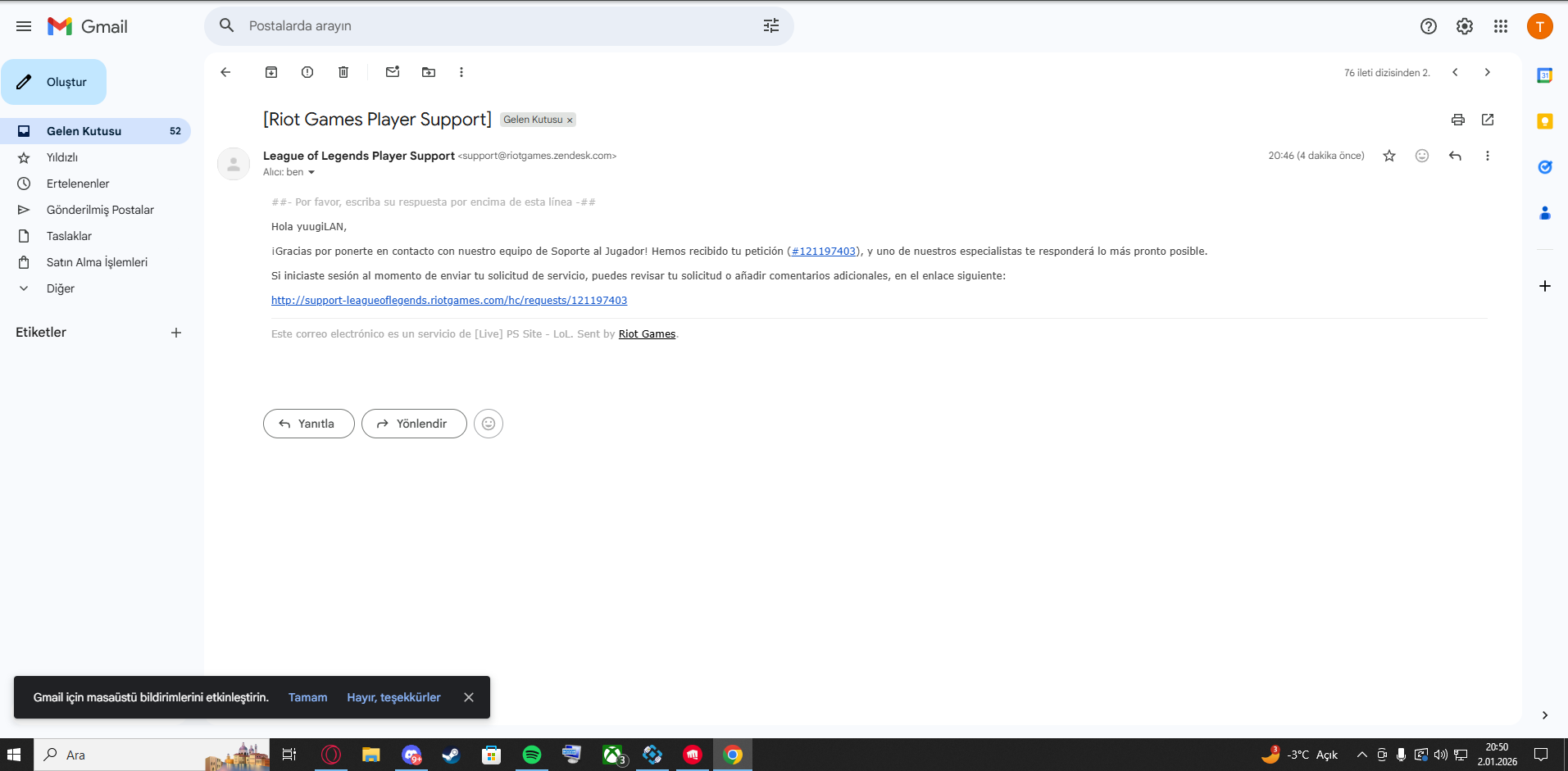Compose a new email with Oluştur
Image resolution: width=1568 pixels, height=771 pixels.
(54, 82)
